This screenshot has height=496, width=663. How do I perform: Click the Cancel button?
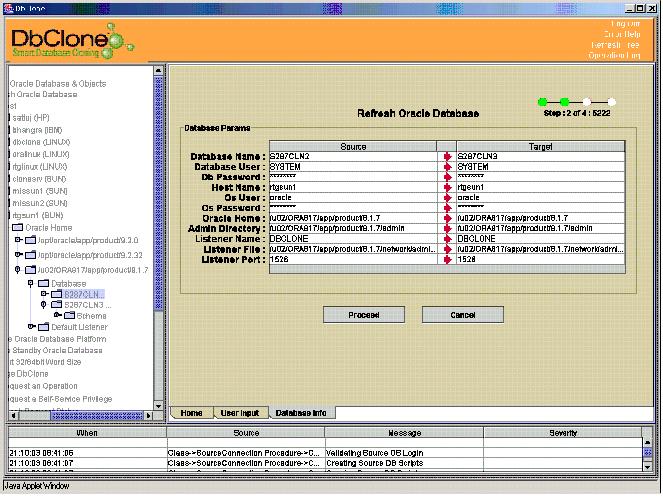tap(463, 315)
